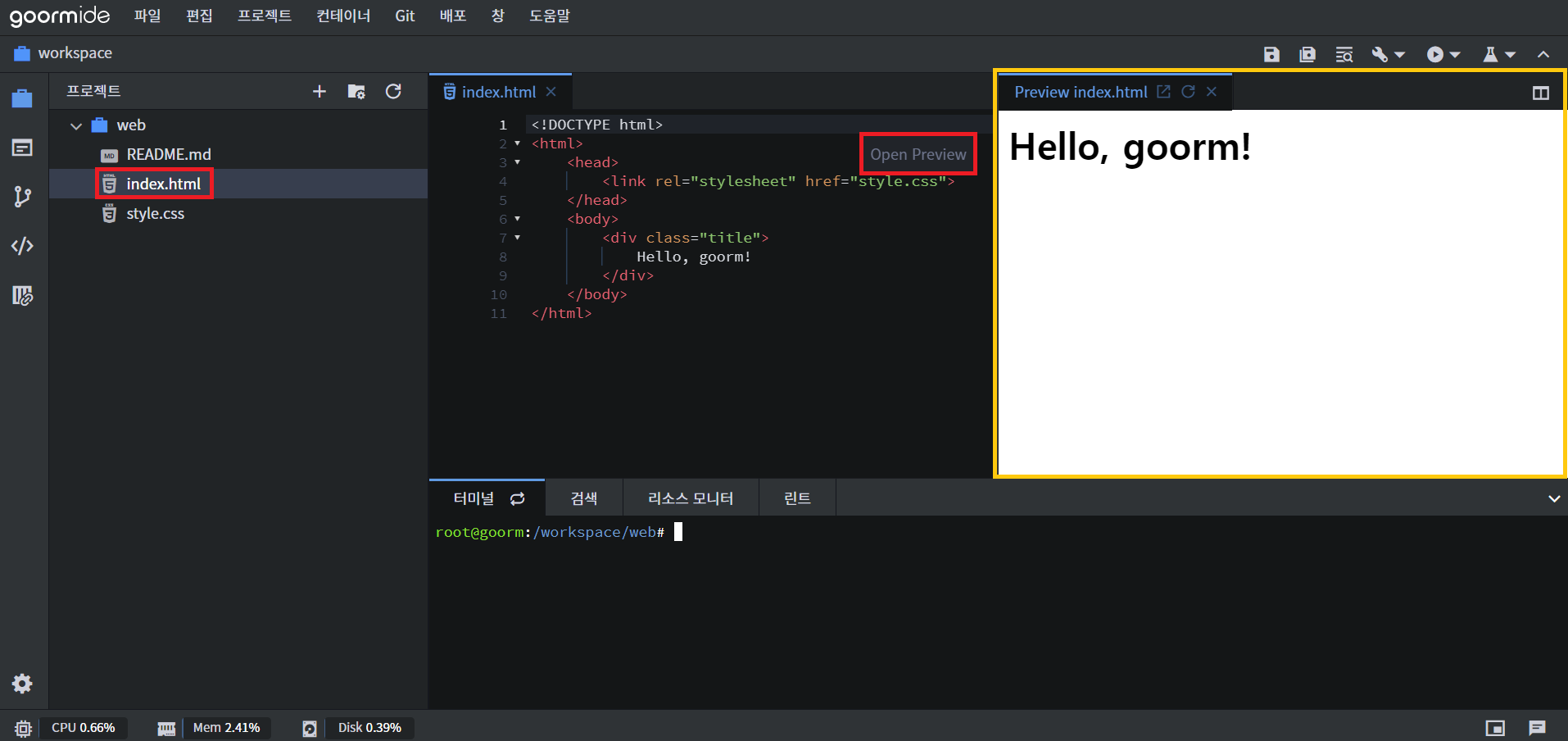Open the sidebar panel icon below project explorer
The width and height of the screenshot is (1568, 741).
[x=22, y=148]
